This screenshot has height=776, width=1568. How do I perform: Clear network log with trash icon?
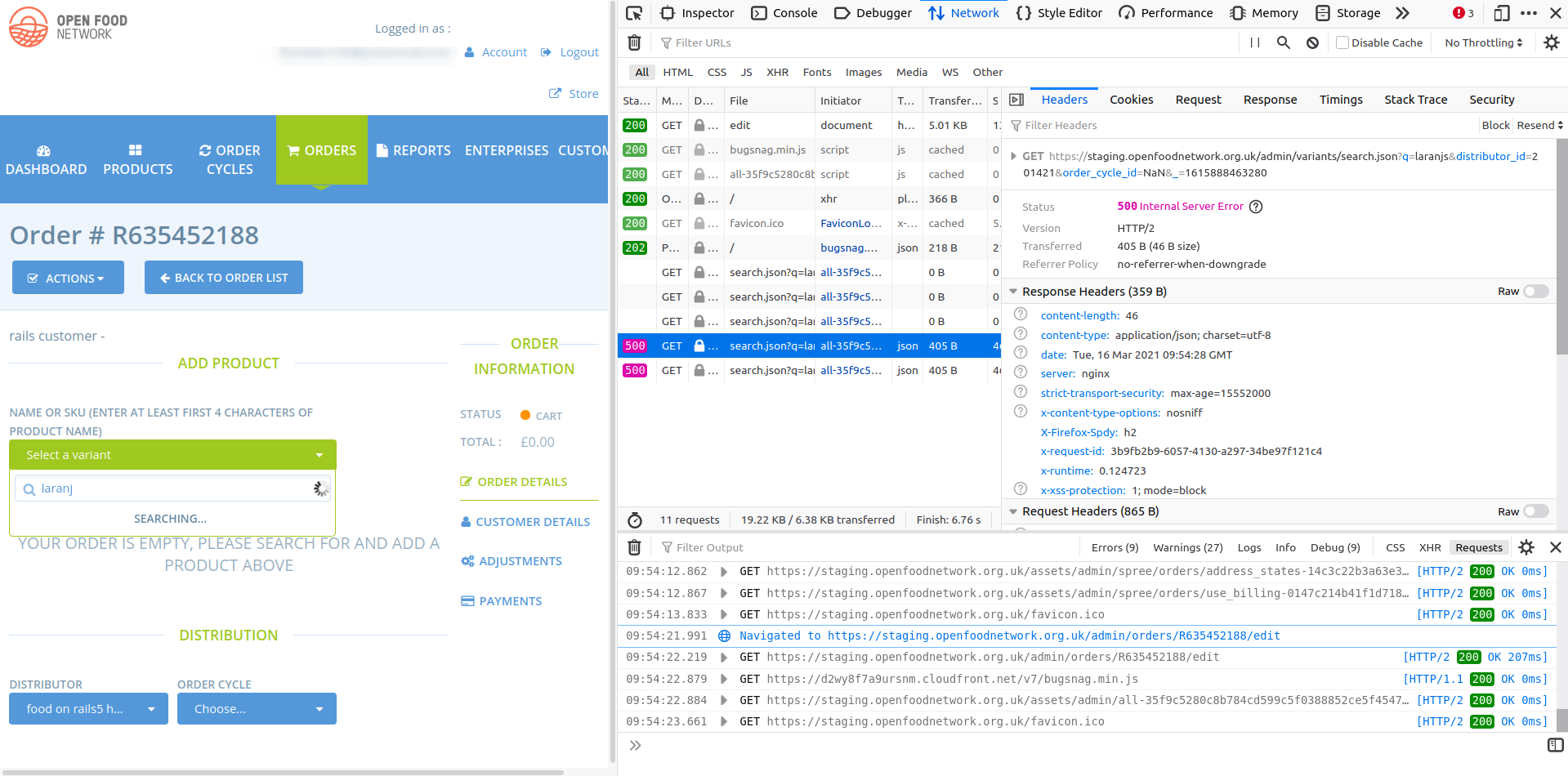click(x=634, y=42)
